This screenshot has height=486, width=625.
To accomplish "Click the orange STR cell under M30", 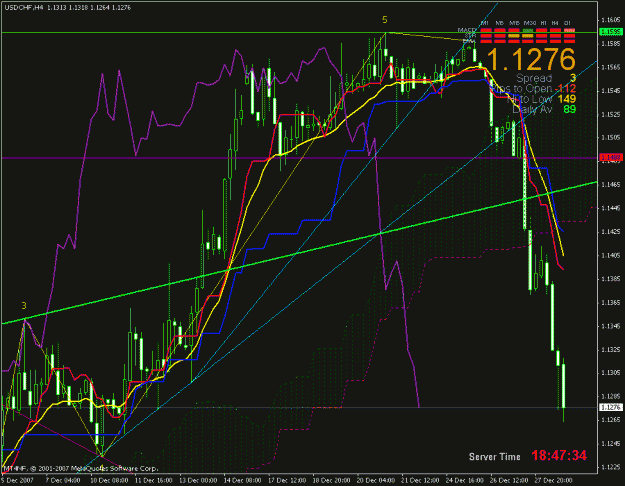I will click(x=528, y=36).
